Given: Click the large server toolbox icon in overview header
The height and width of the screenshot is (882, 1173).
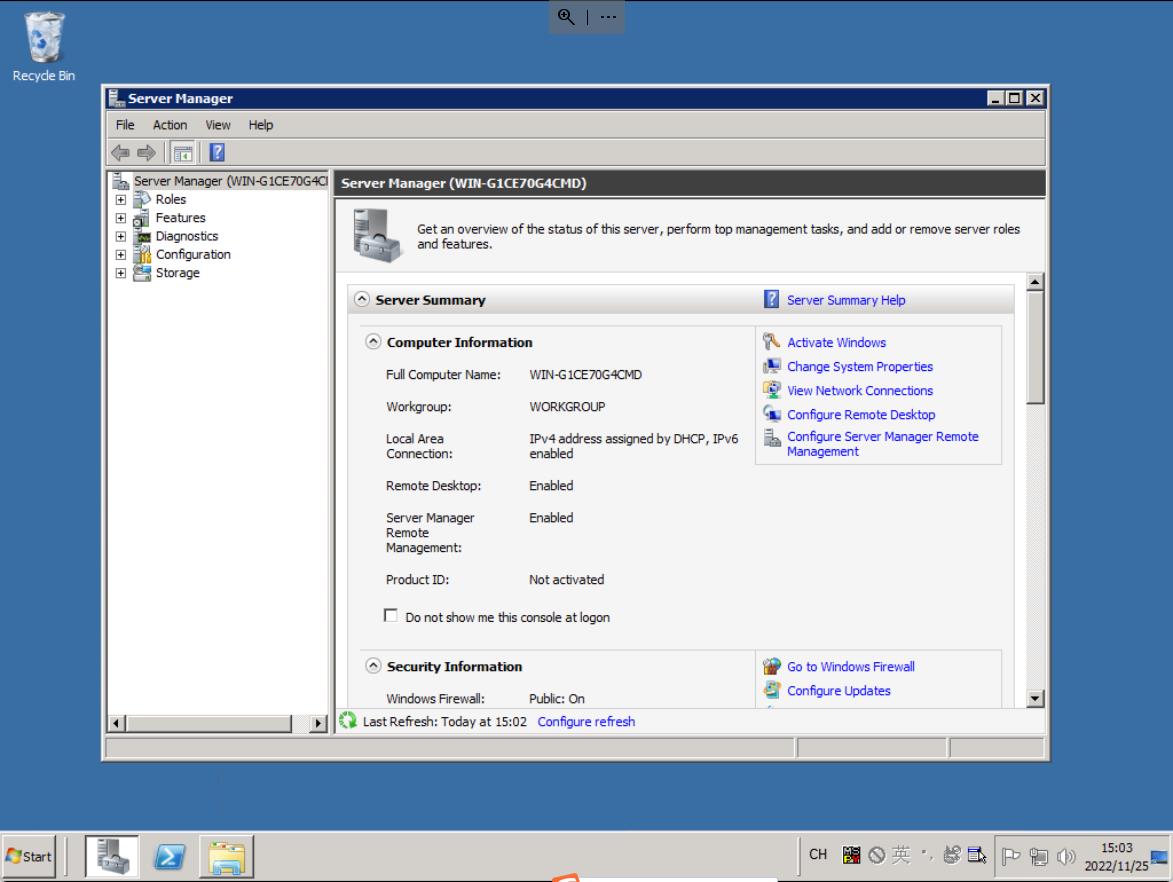Looking at the screenshot, I should 379,236.
